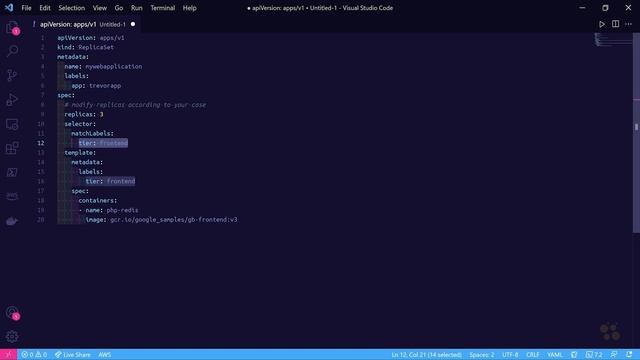
Task: Open the Help menu
Action: (x=189, y=8)
